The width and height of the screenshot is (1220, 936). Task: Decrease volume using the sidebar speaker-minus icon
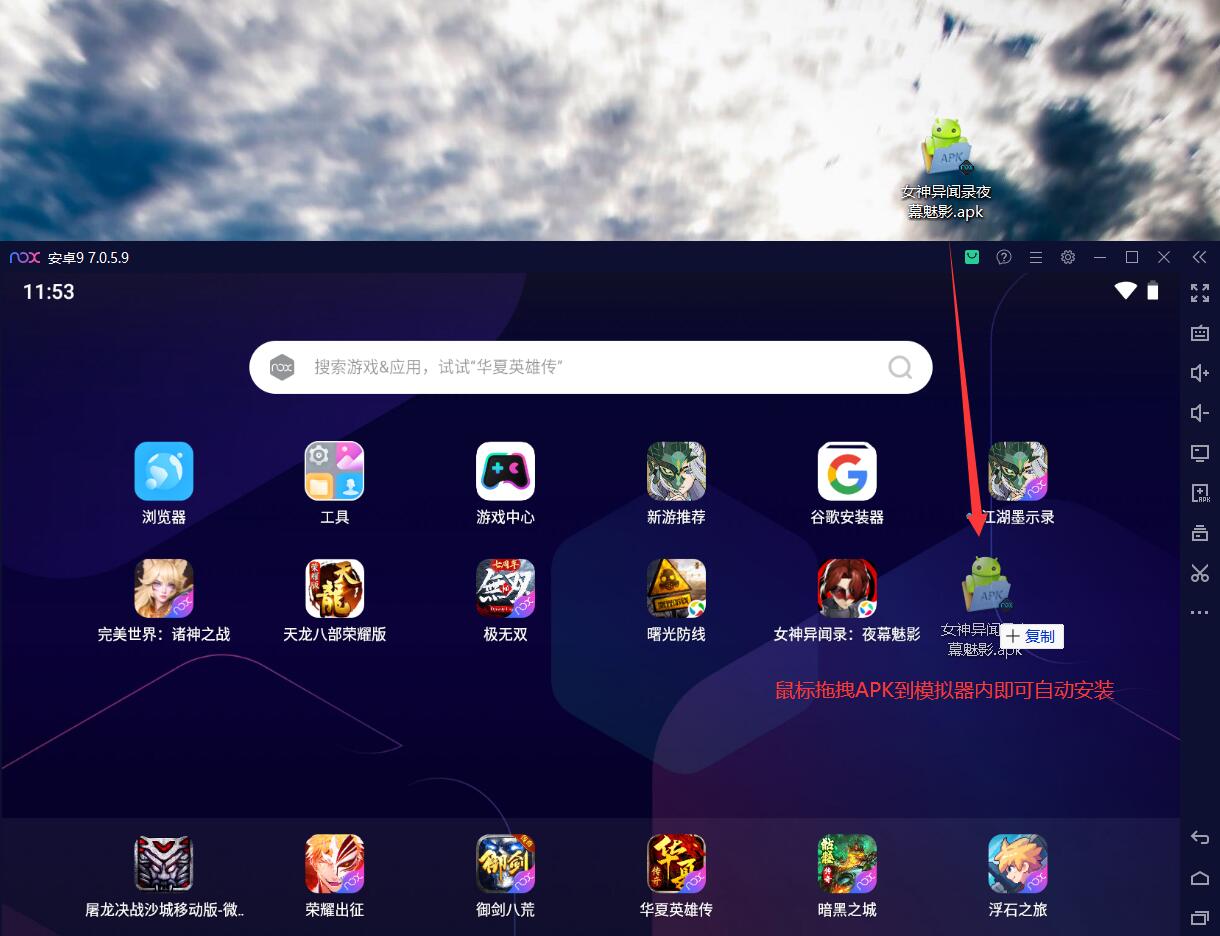[x=1200, y=413]
